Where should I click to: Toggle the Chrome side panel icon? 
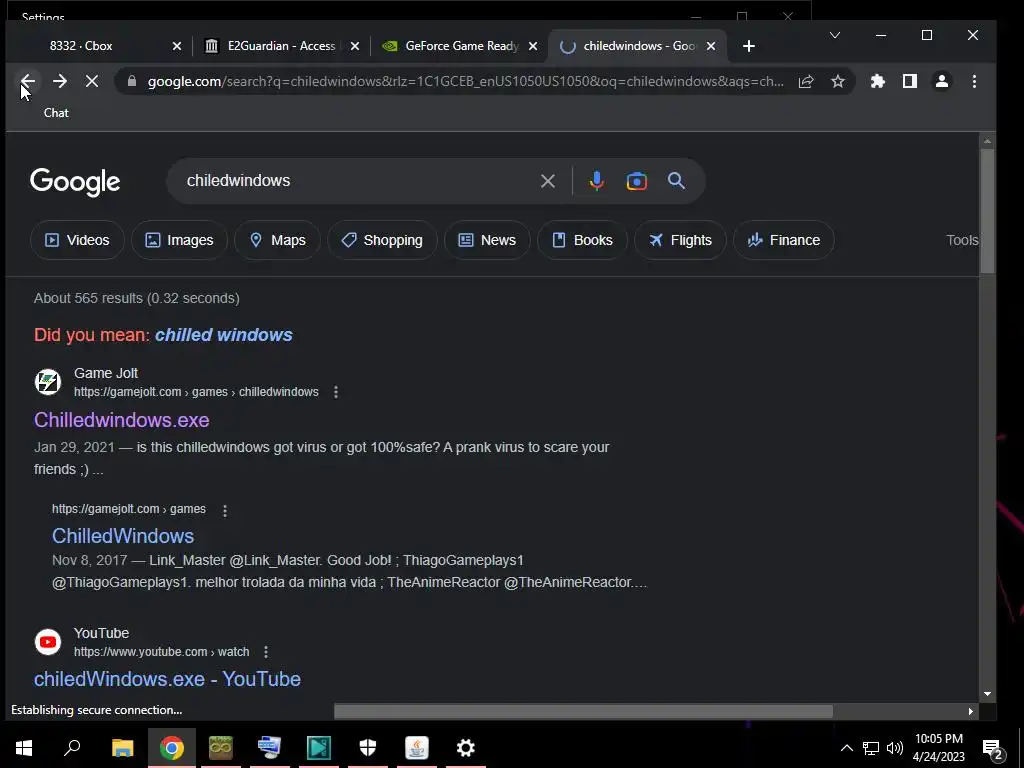pyautogui.click(x=910, y=81)
